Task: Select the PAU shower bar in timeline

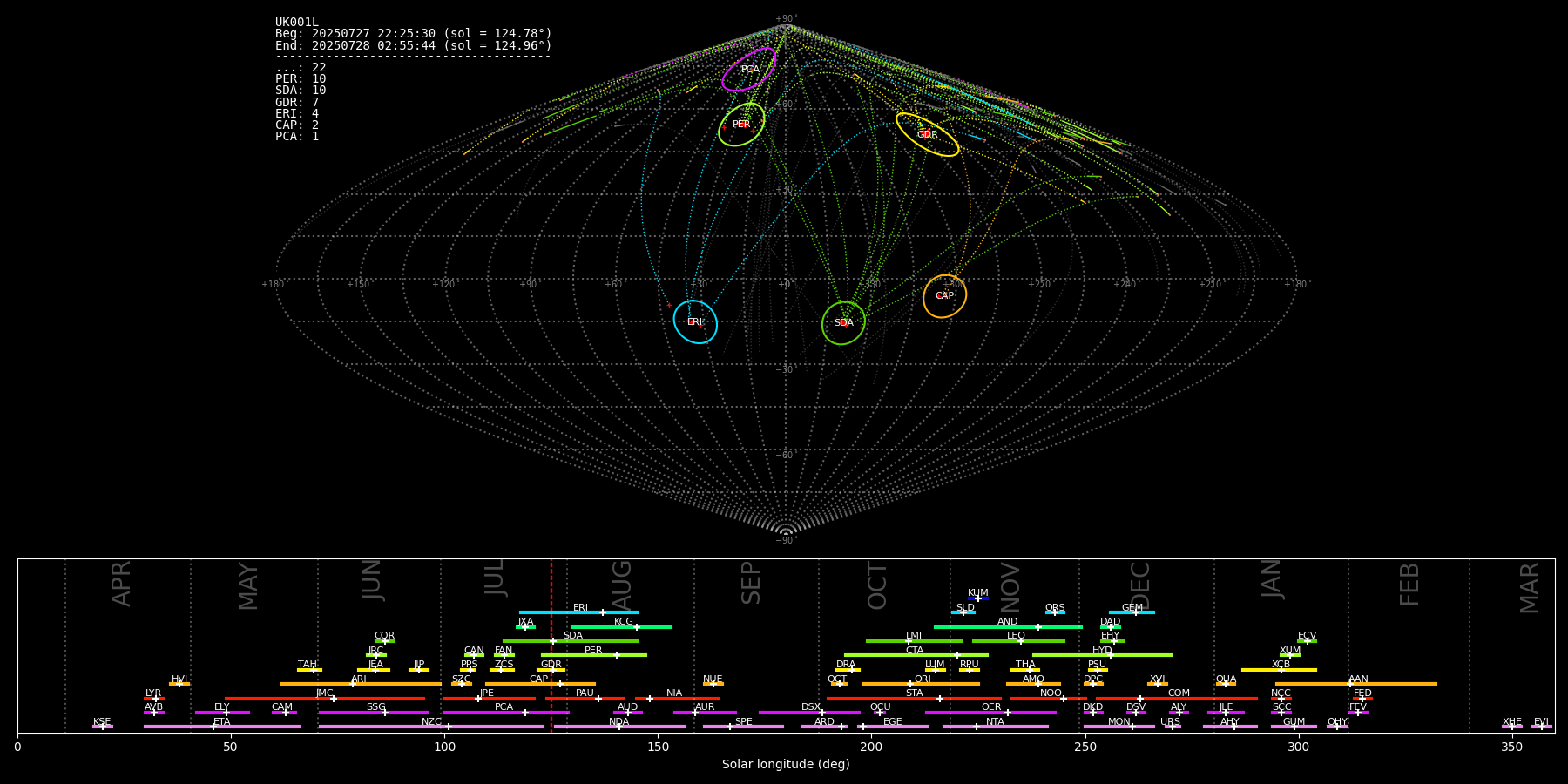Action: [585, 699]
